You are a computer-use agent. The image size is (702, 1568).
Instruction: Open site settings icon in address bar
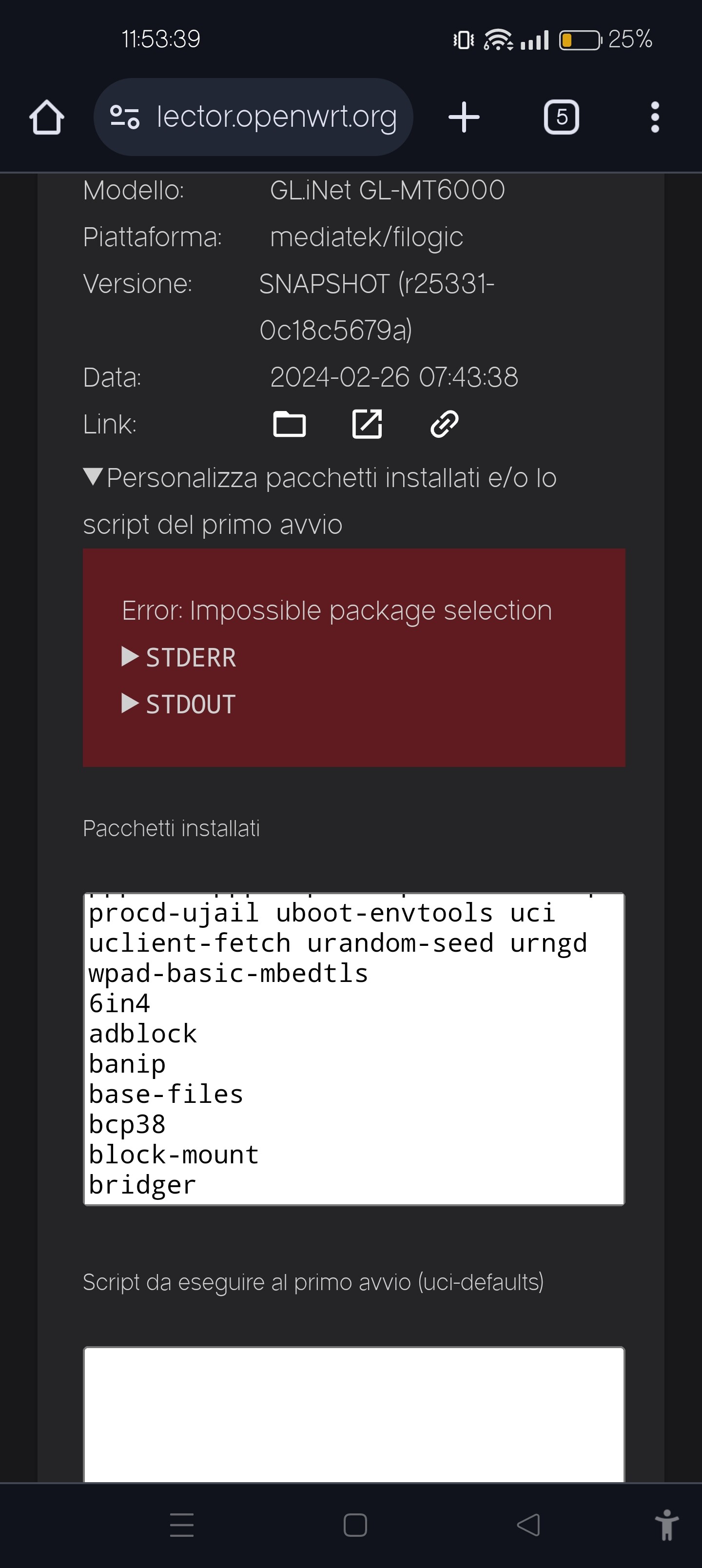click(x=125, y=117)
